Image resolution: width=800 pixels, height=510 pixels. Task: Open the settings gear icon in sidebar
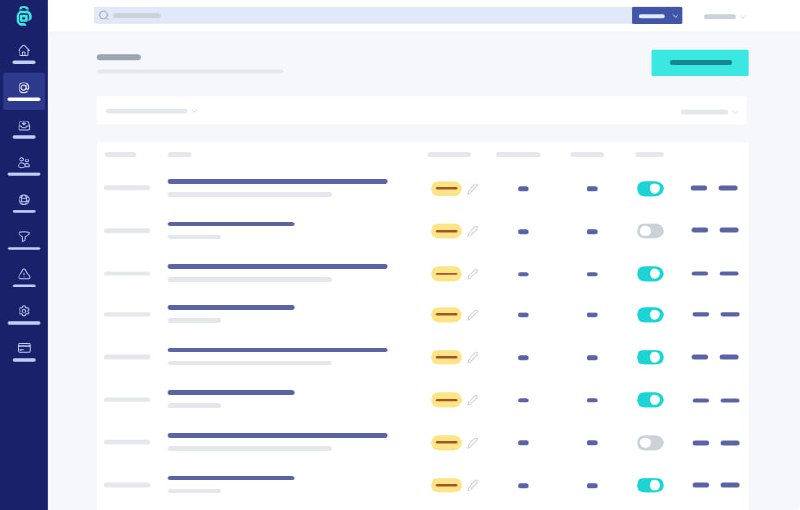coord(24,311)
